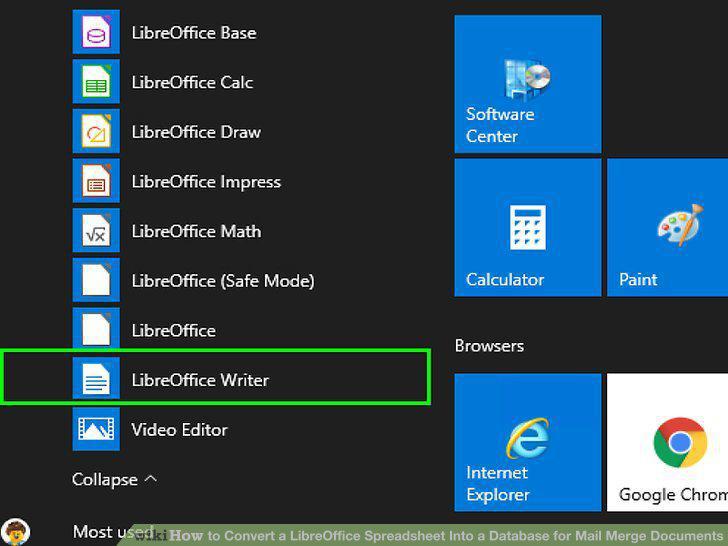728x546 pixels.
Task: Click the LibreOffice (Safe Mode) label
Action: [223, 281]
